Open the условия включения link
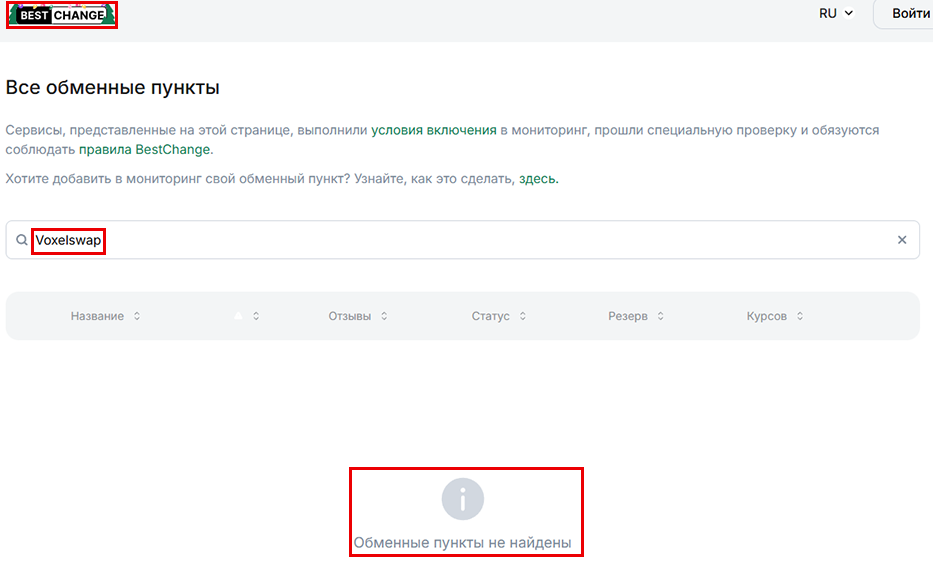The width and height of the screenshot is (933, 580). (434, 130)
